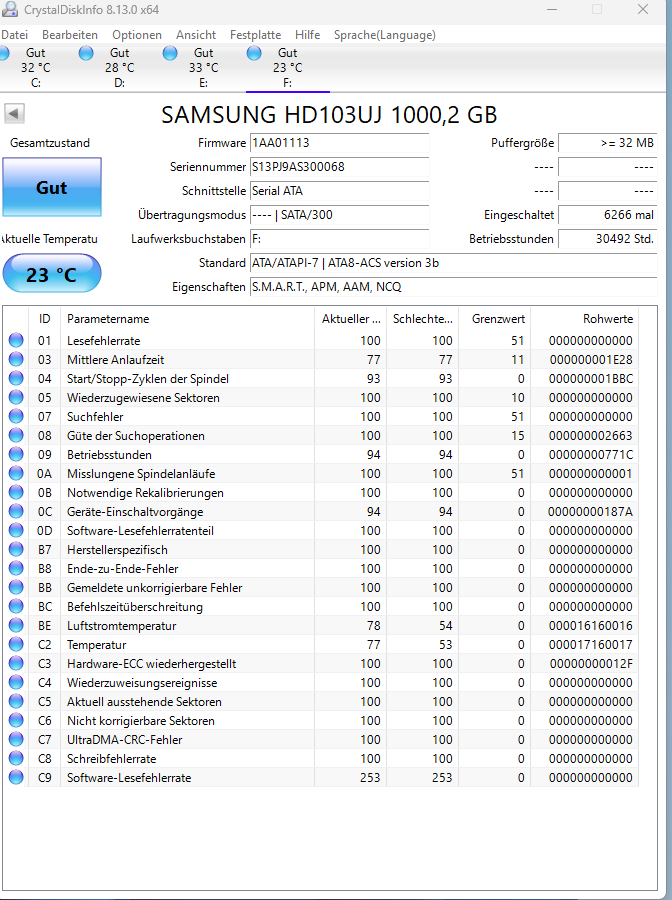
Task: Click the Übertragungsmodus field SATA/300
Action: (x=339, y=215)
